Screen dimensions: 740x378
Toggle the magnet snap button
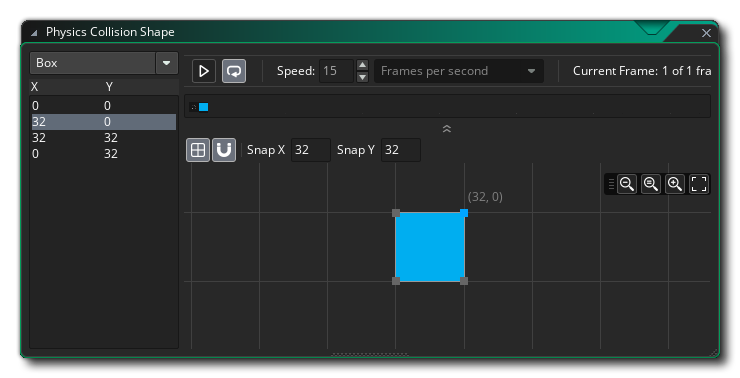pos(224,150)
